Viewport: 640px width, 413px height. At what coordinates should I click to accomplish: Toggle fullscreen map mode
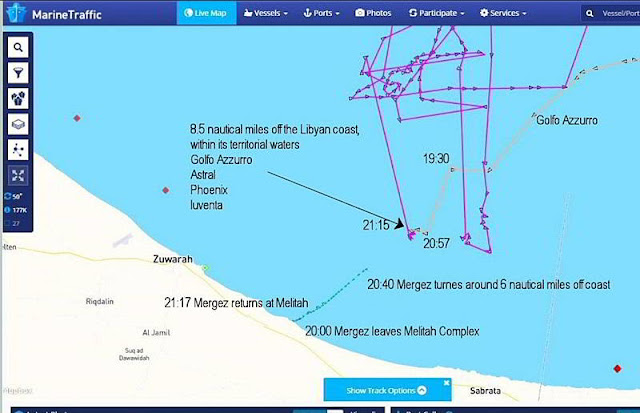pos(18,175)
